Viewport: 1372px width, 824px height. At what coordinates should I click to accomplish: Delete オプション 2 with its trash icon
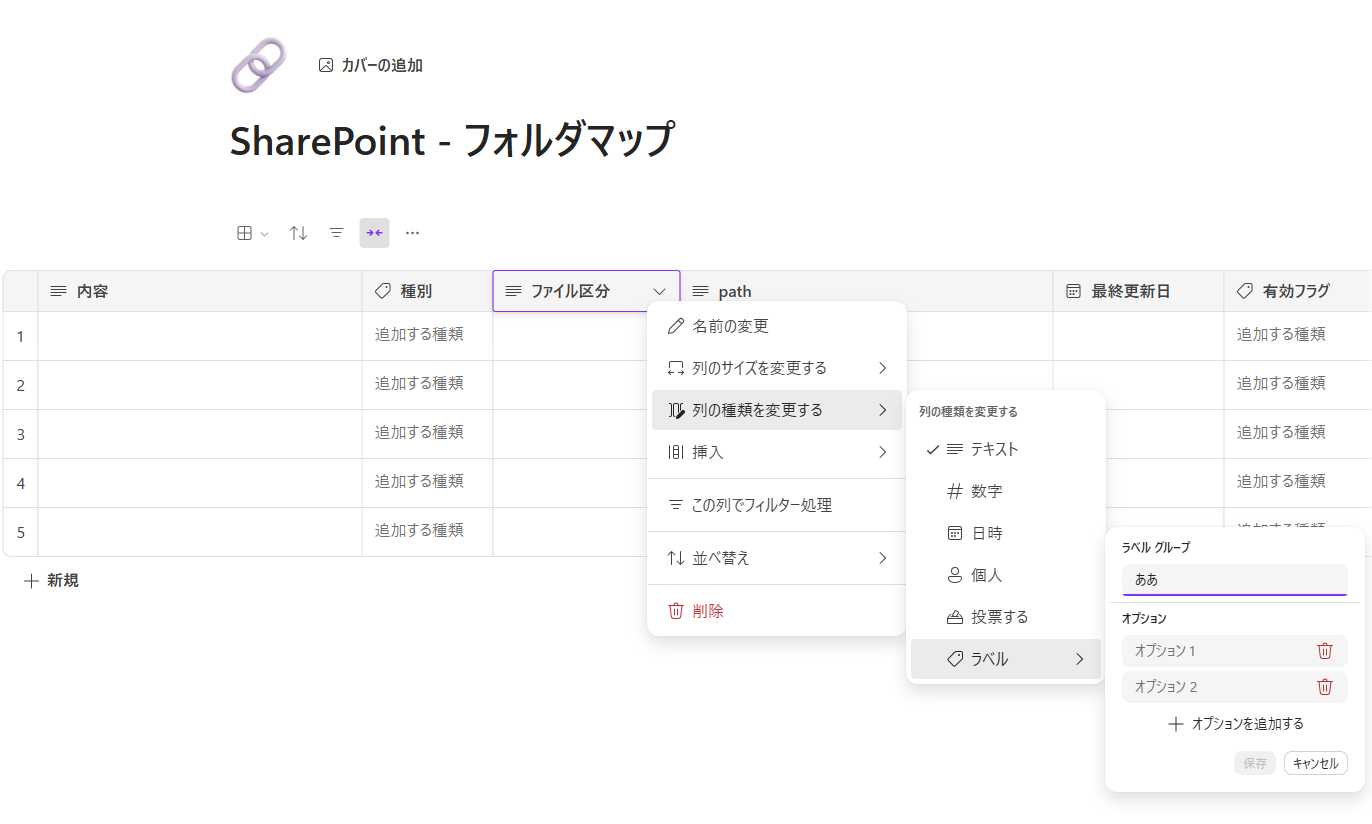(x=1325, y=687)
